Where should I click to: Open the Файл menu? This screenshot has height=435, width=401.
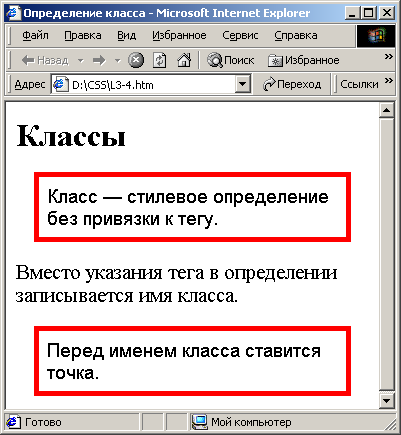(35, 35)
